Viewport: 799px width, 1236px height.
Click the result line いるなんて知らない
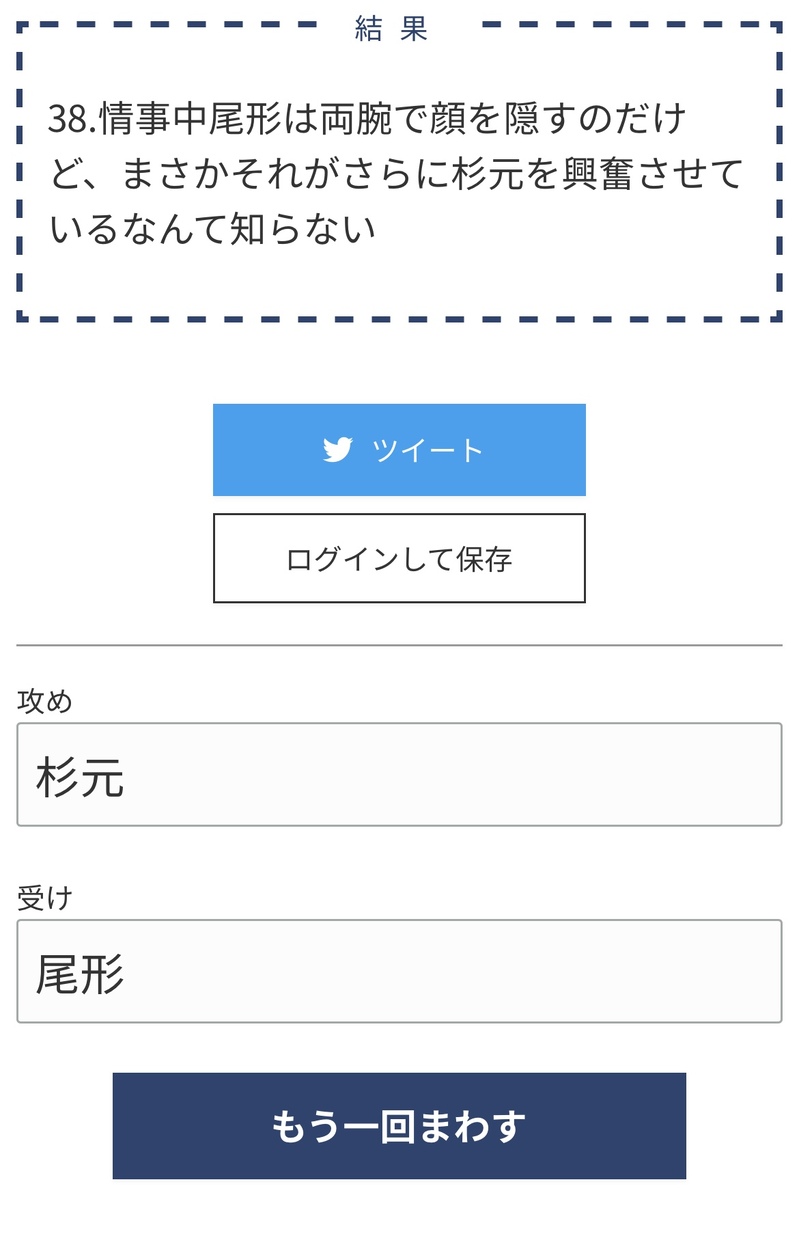point(212,229)
